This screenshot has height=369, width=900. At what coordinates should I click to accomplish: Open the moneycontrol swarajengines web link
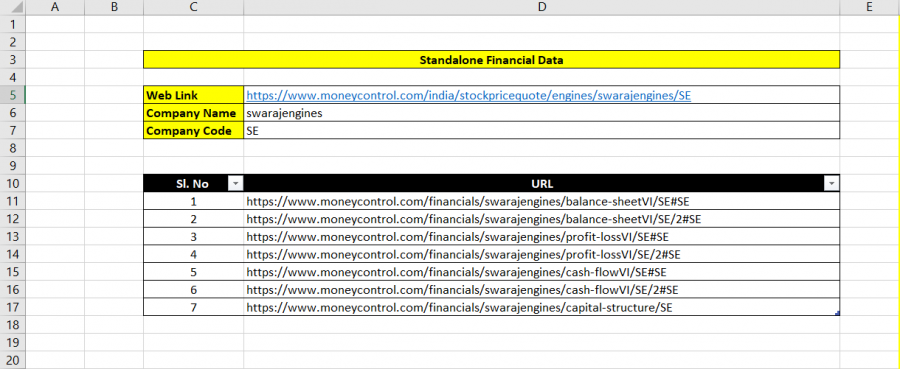pos(468,96)
